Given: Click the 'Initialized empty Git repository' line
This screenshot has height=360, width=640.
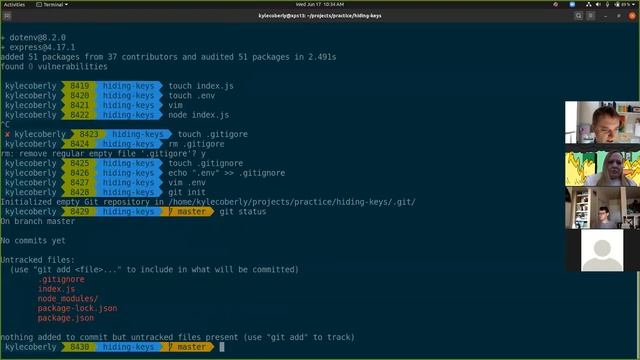Looking at the screenshot, I should pos(208,202).
